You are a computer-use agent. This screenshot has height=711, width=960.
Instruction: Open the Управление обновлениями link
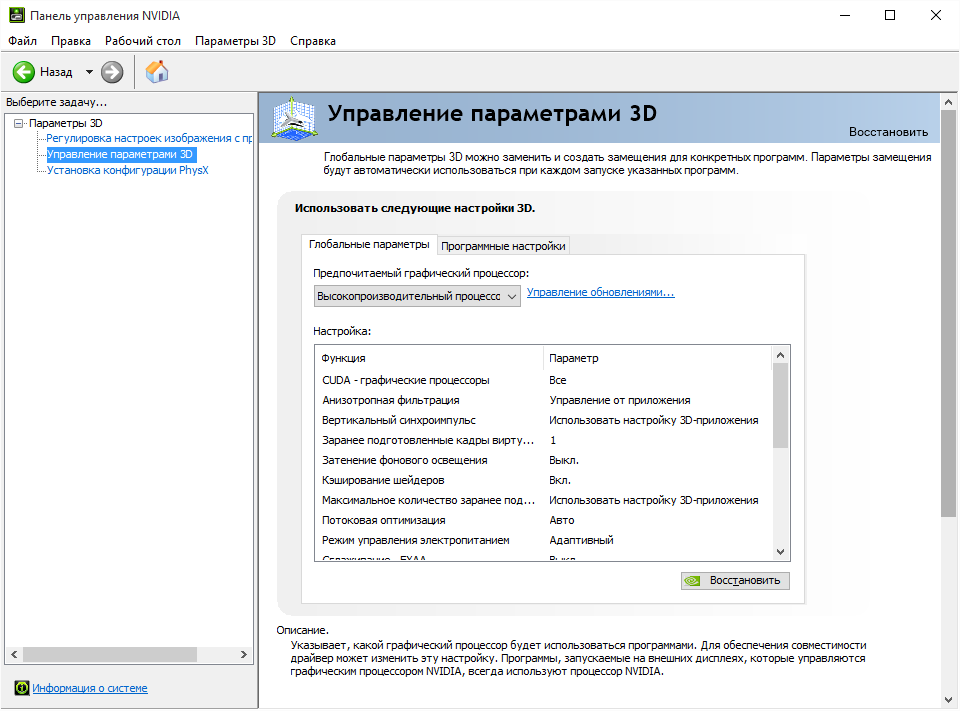pos(600,293)
